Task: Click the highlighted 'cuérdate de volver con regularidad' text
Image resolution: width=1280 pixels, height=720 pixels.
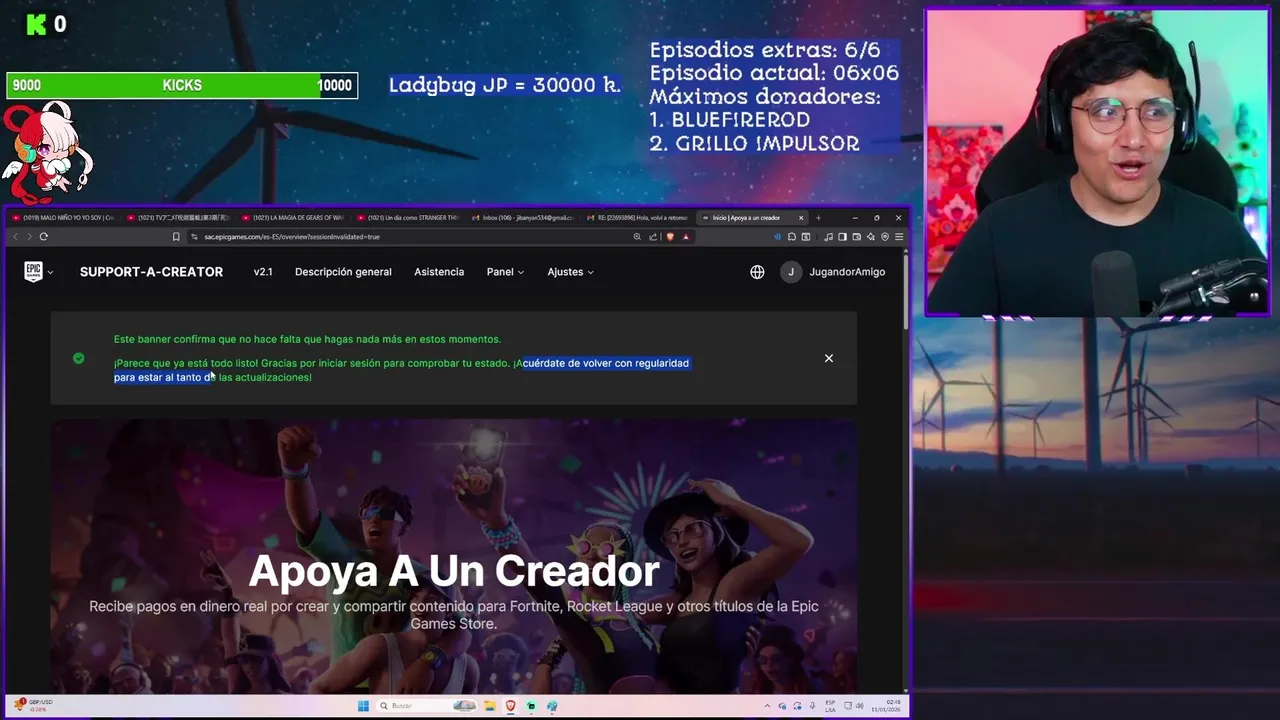Action: click(605, 363)
